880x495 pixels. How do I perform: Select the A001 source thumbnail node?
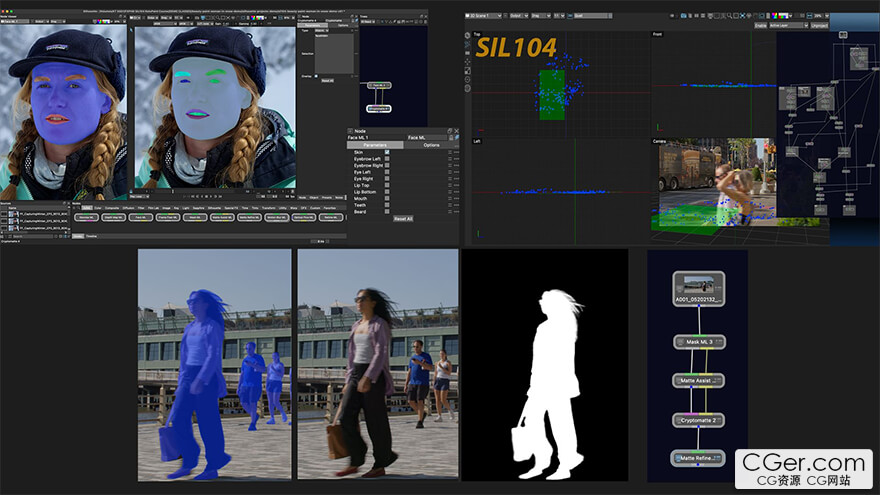(x=699, y=288)
